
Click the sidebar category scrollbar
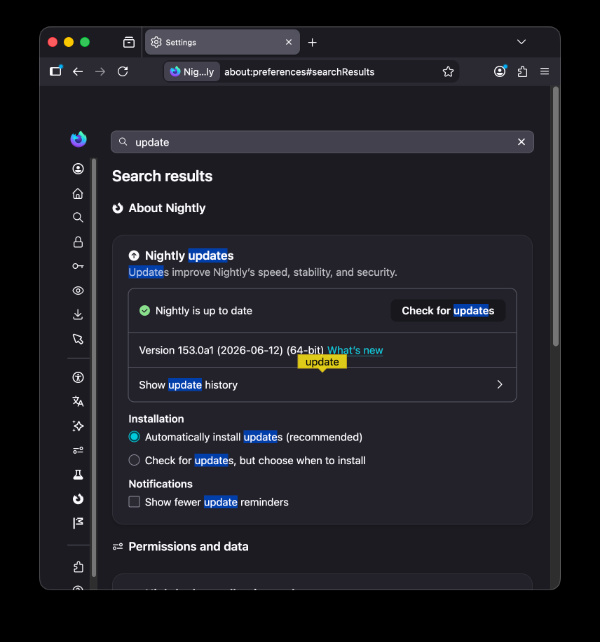[x=94, y=367]
